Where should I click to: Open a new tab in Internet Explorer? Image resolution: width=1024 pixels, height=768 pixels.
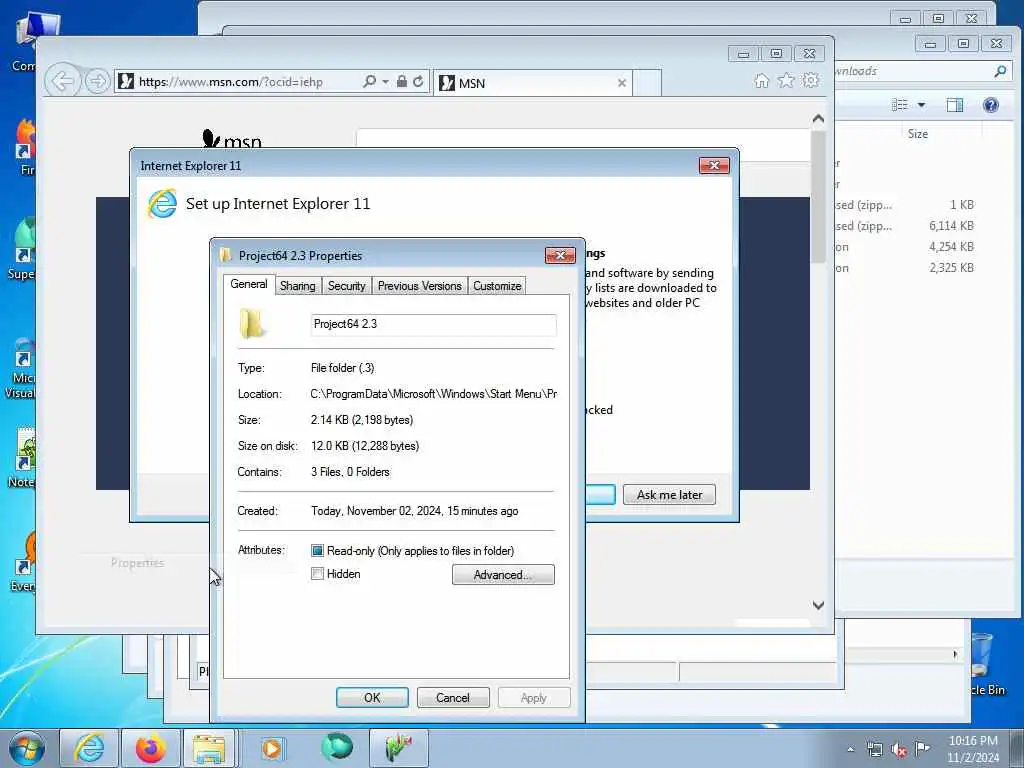pos(647,83)
